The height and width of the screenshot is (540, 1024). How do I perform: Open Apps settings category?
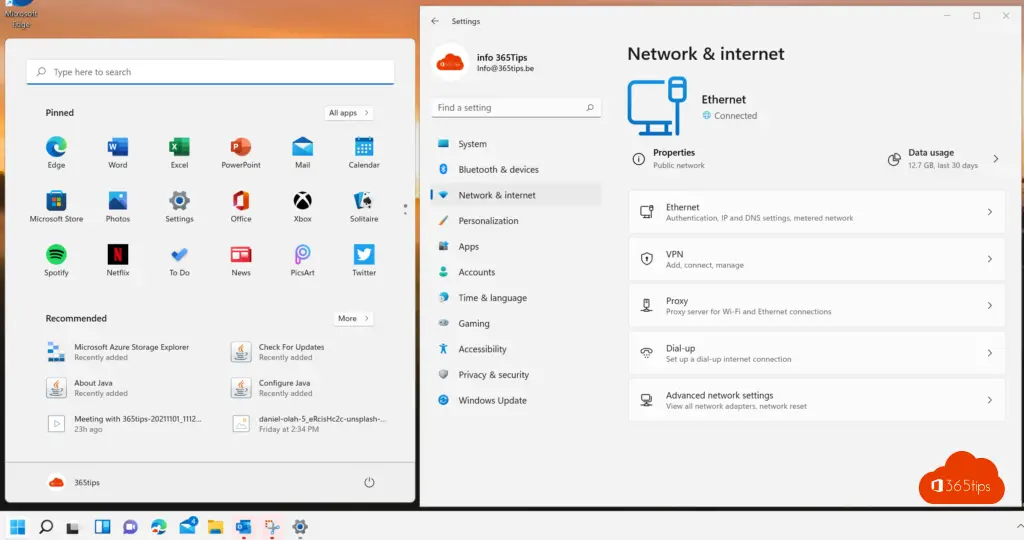pyautogui.click(x=516, y=246)
